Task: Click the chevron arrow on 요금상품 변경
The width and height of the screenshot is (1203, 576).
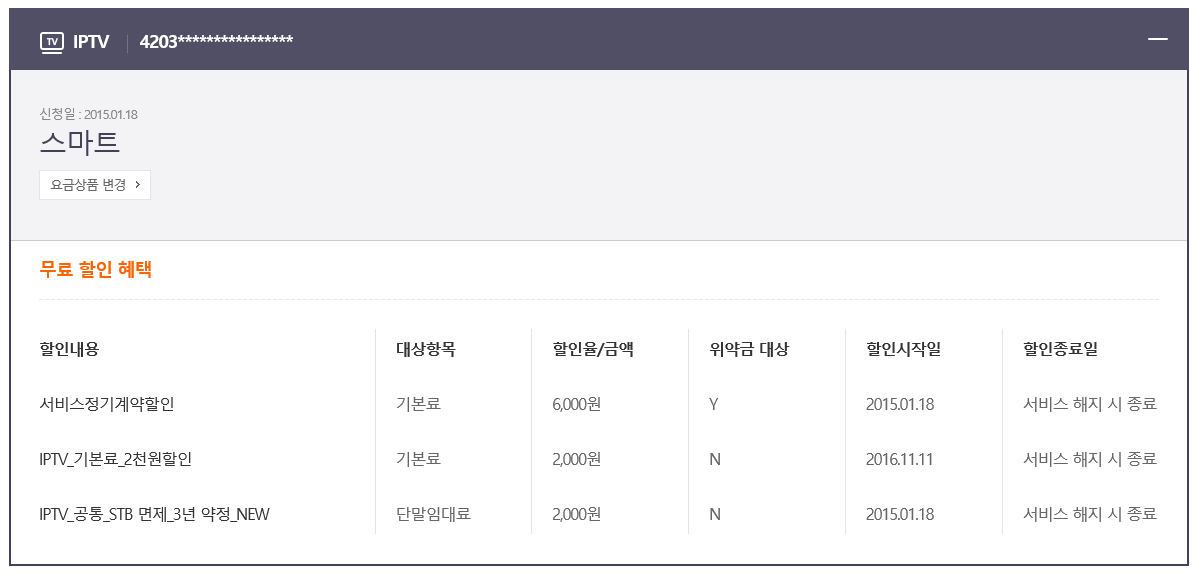Action: (137, 185)
